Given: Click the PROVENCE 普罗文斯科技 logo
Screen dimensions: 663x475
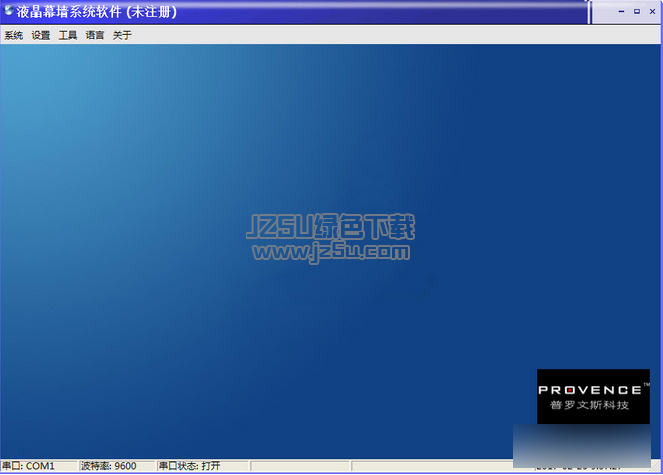Looking at the screenshot, I should click(x=593, y=396).
